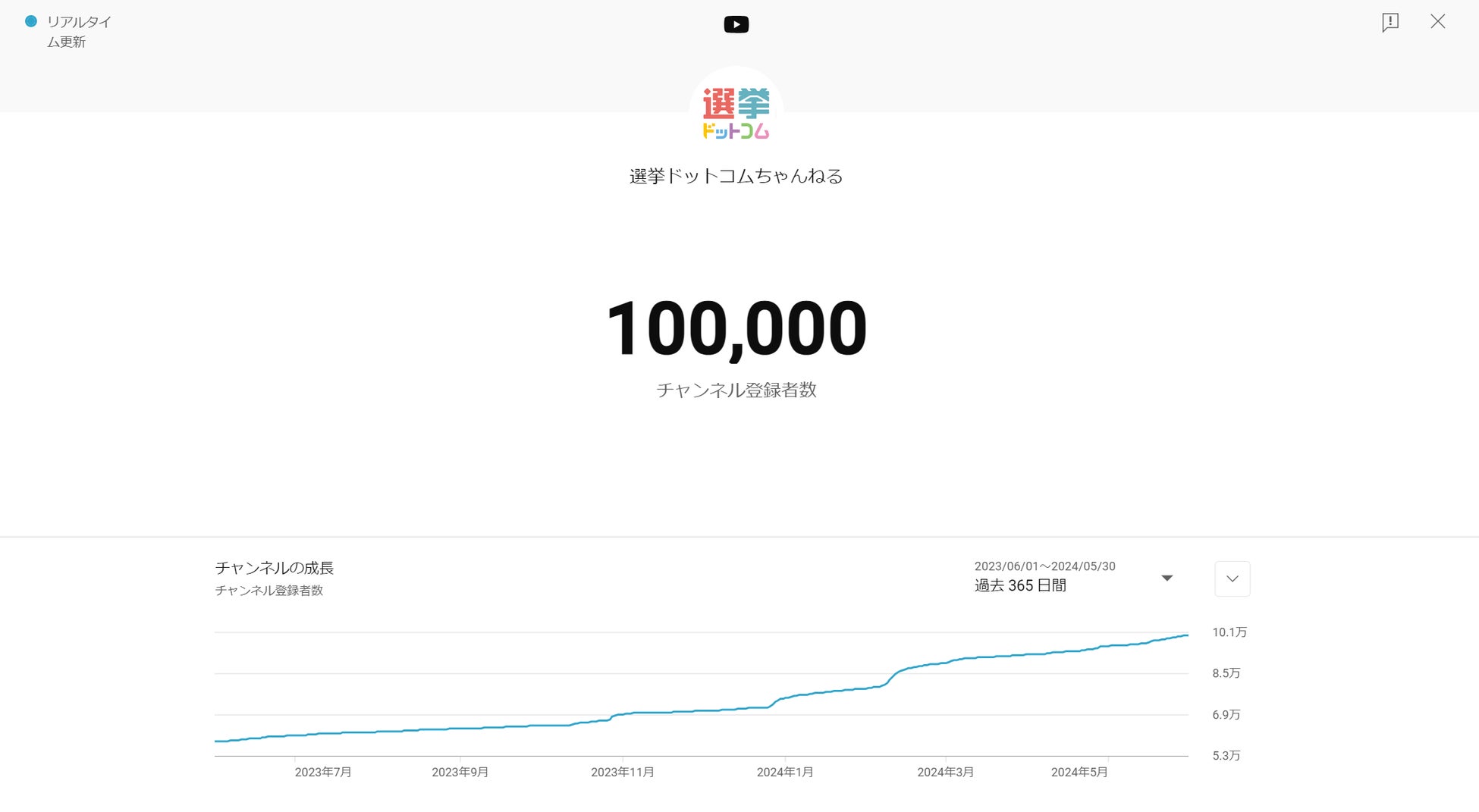Open the 過去 365 日間 date range dropdown
1479x812 pixels.
click(x=1020, y=585)
